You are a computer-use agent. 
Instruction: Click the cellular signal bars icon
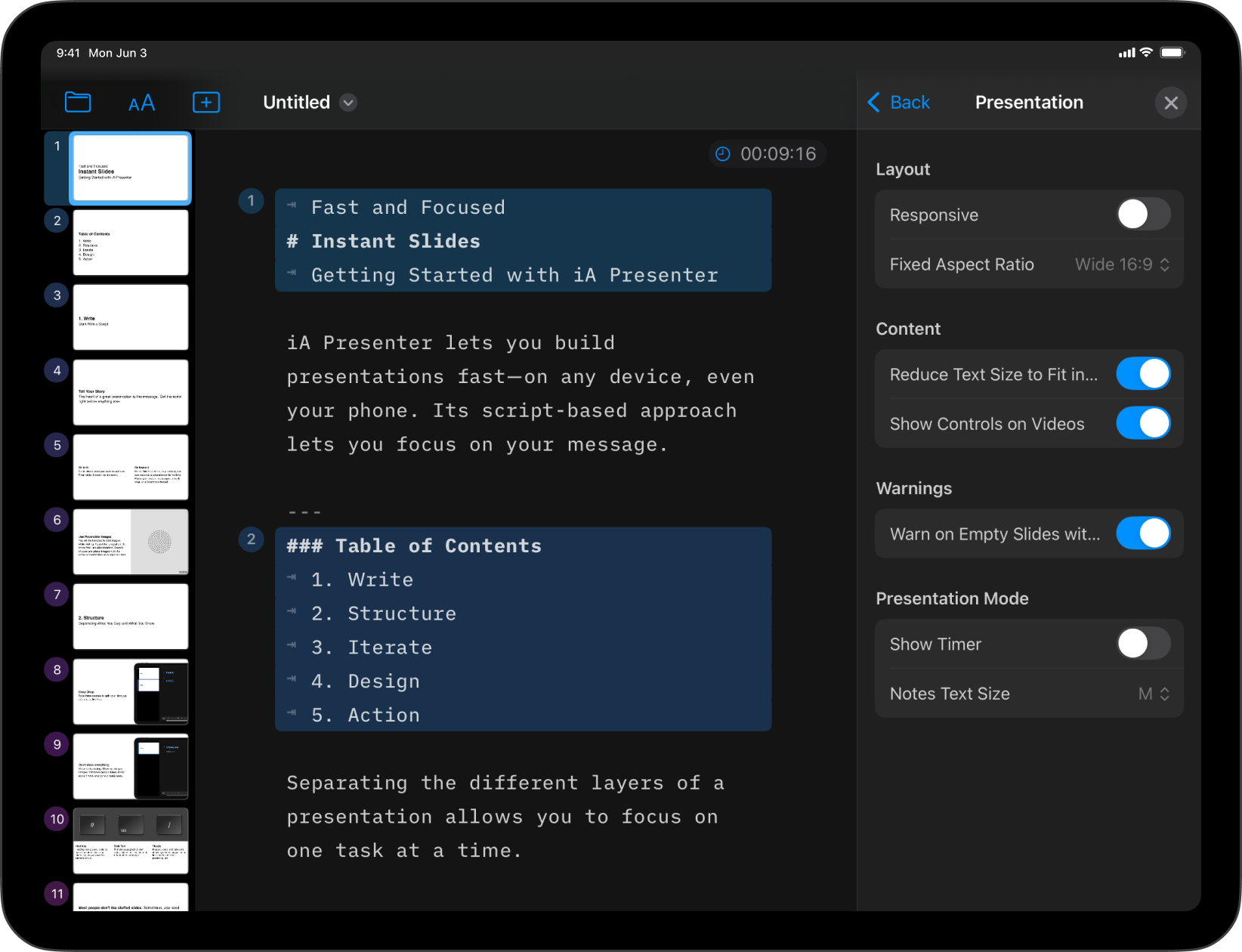(x=1127, y=53)
